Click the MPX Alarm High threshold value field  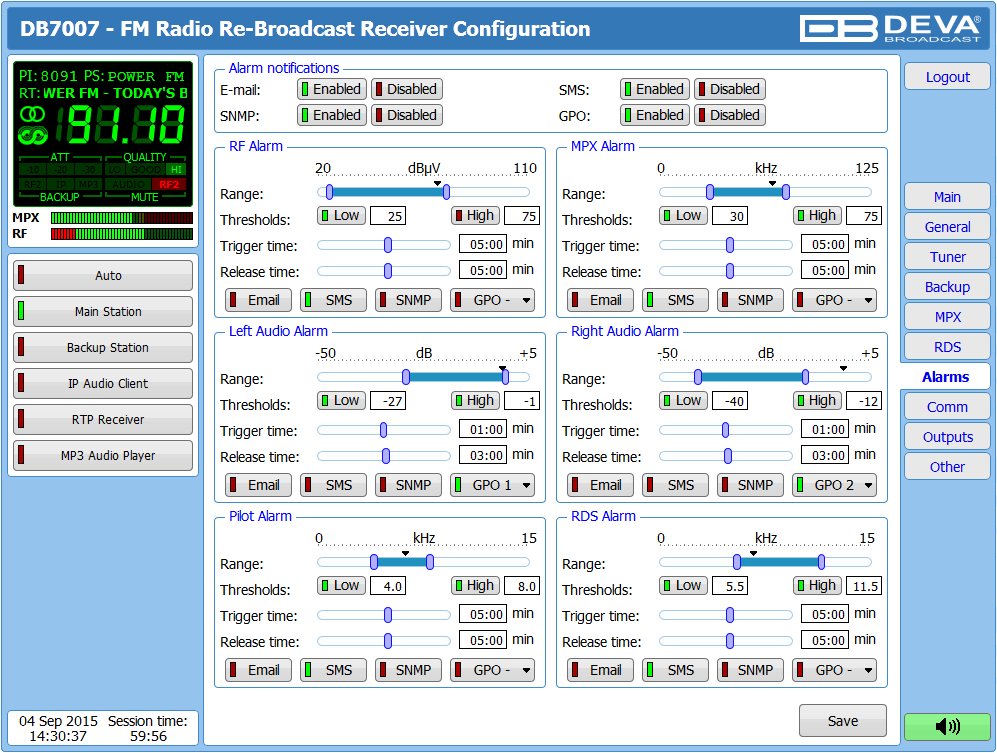(x=863, y=216)
